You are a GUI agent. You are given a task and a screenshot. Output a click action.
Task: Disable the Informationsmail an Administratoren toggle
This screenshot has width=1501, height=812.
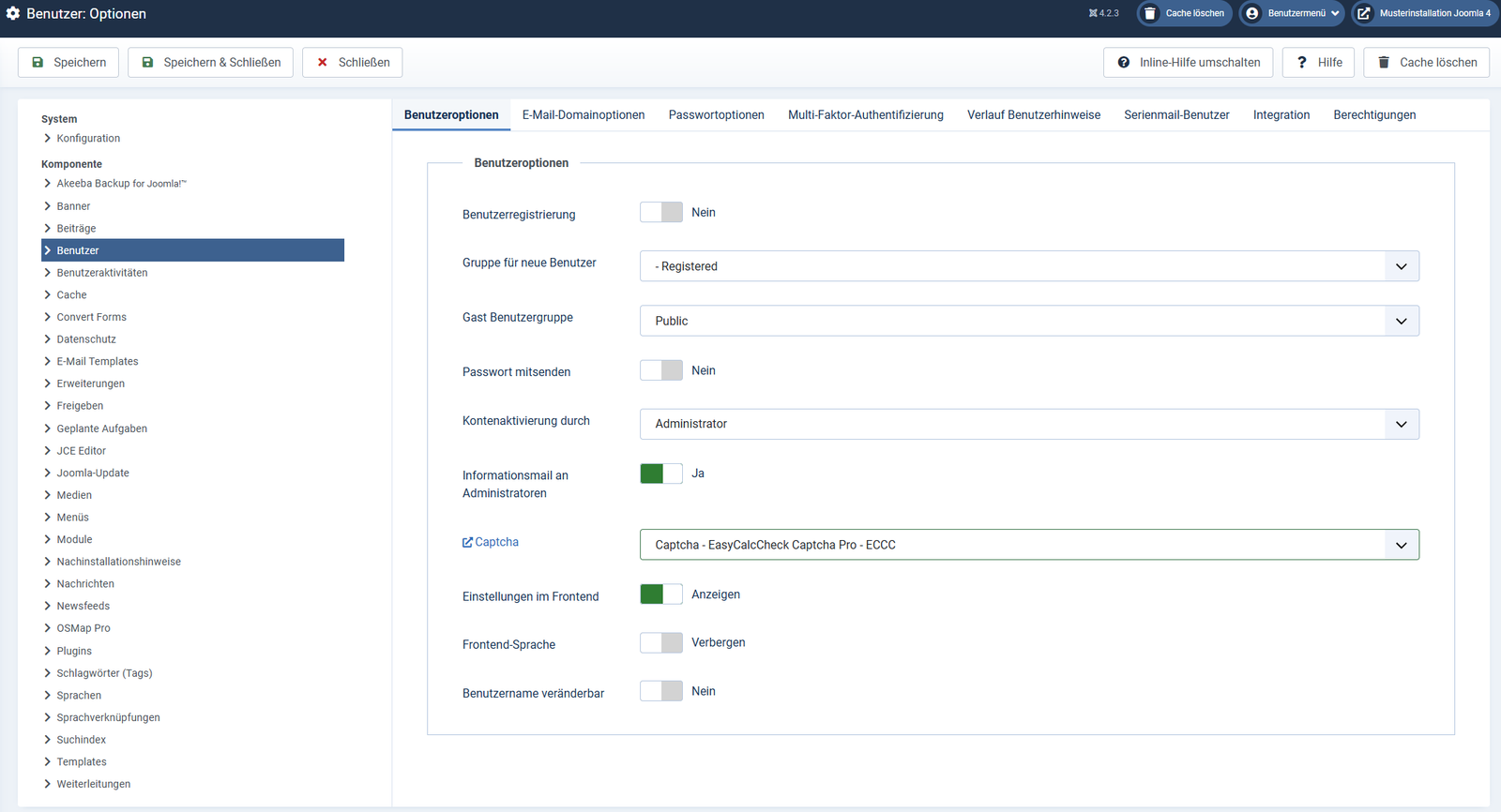tap(661, 474)
